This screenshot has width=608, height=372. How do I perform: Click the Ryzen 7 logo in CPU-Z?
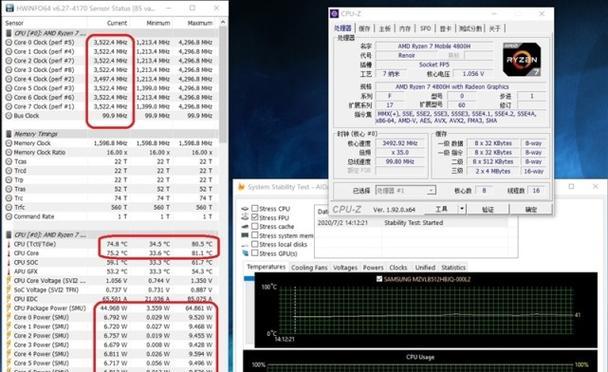[x=522, y=60]
